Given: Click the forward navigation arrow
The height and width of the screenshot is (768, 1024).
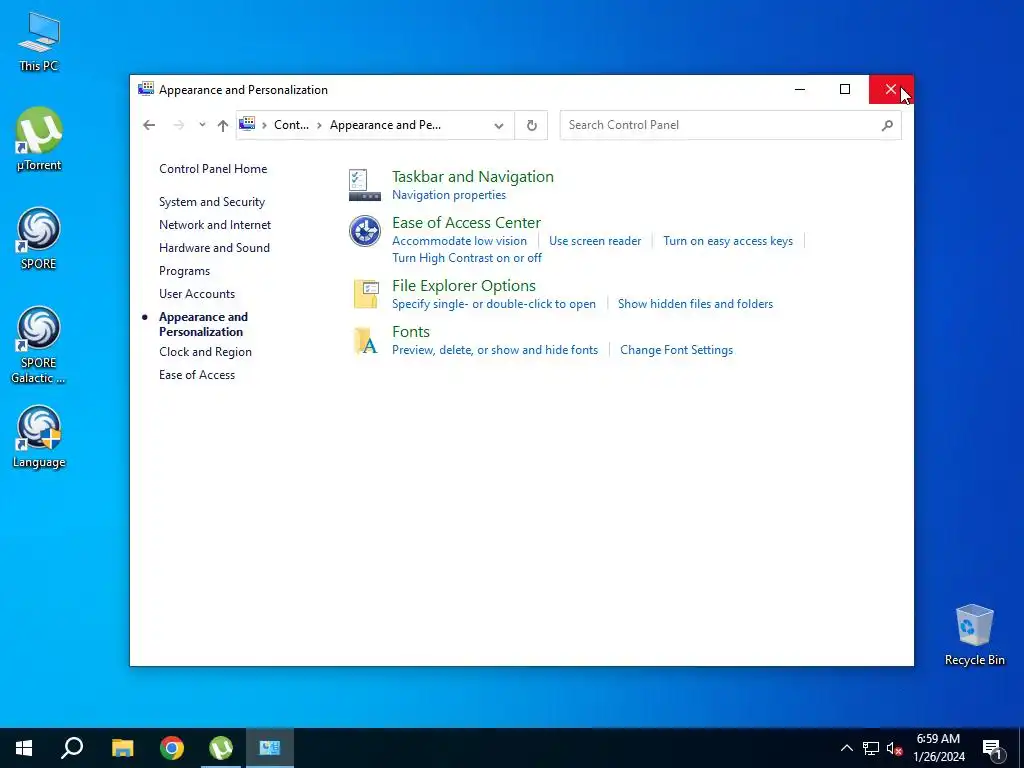Looking at the screenshot, I should click(x=178, y=125).
